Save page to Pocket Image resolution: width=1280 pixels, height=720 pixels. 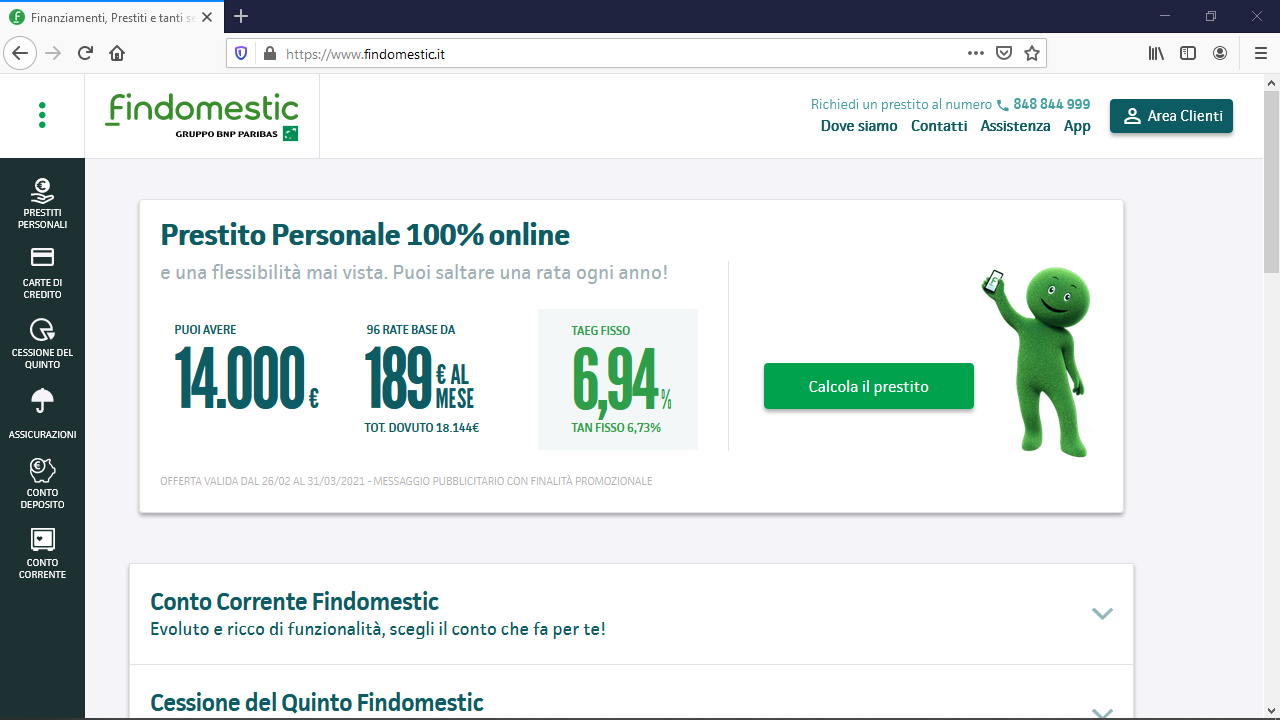(1004, 54)
